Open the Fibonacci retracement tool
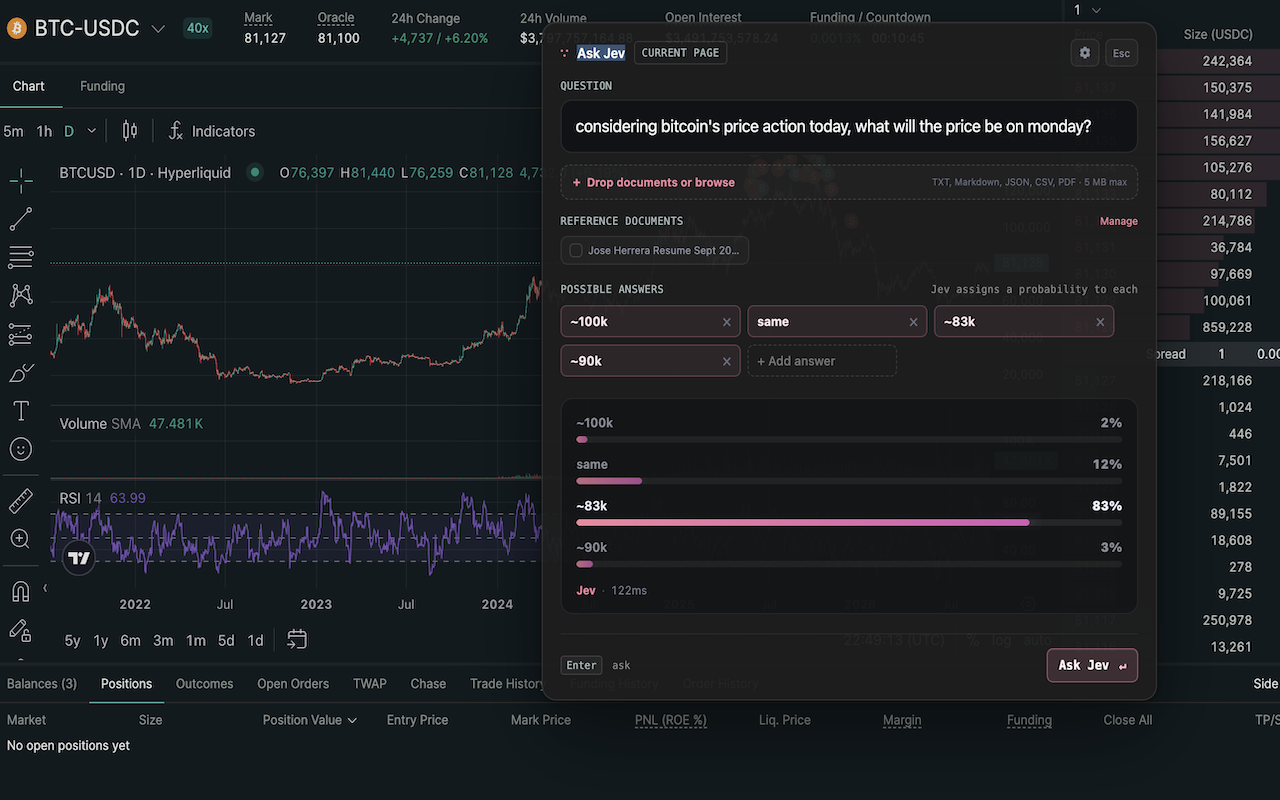The height and width of the screenshot is (800, 1280). pyautogui.click(x=21, y=257)
